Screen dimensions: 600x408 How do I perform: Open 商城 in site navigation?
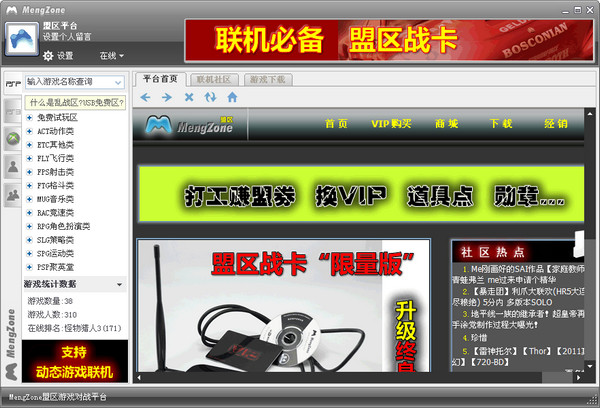tap(447, 124)
